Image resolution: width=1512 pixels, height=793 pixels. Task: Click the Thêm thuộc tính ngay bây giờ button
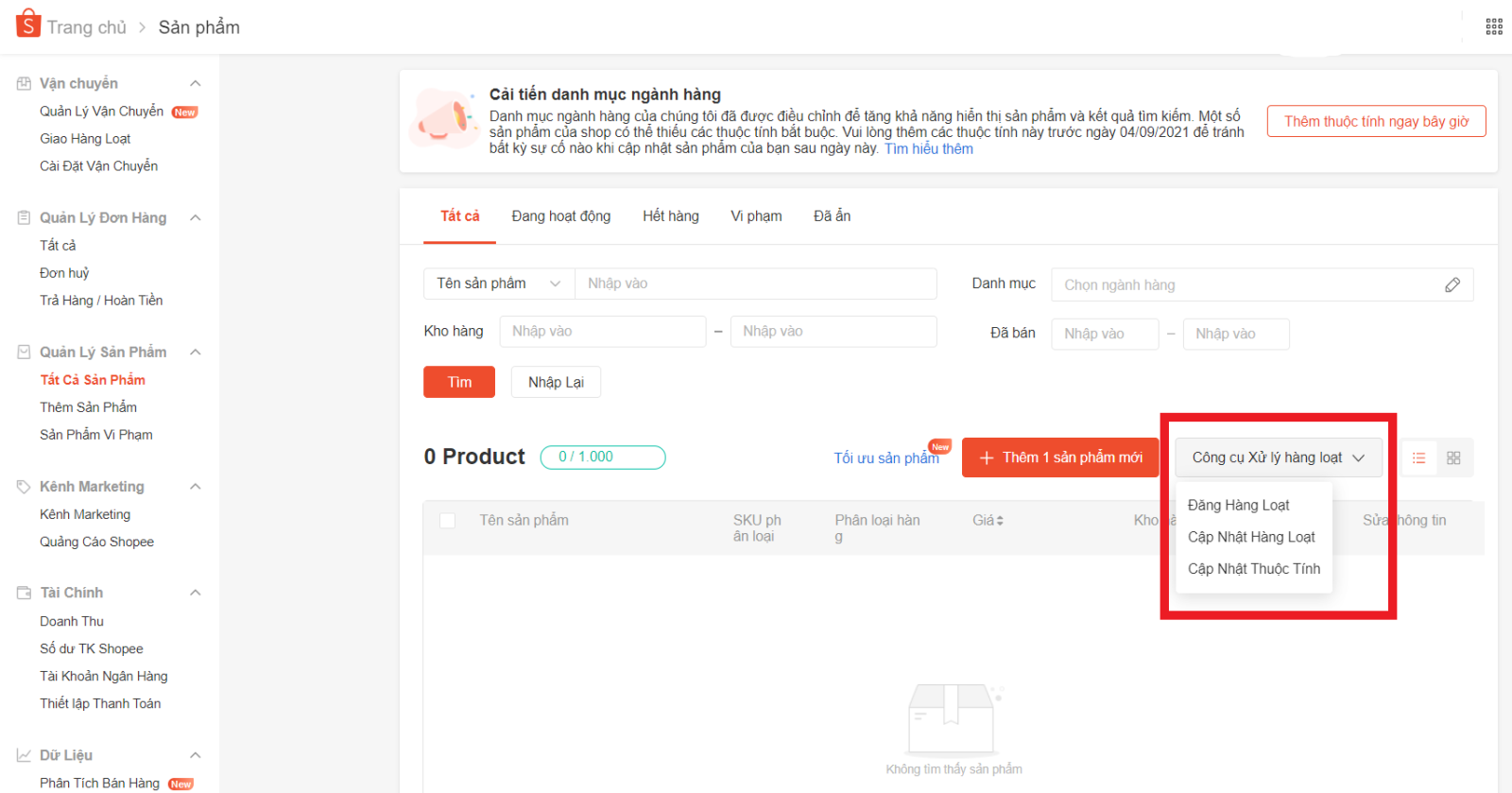(1376, 122)
